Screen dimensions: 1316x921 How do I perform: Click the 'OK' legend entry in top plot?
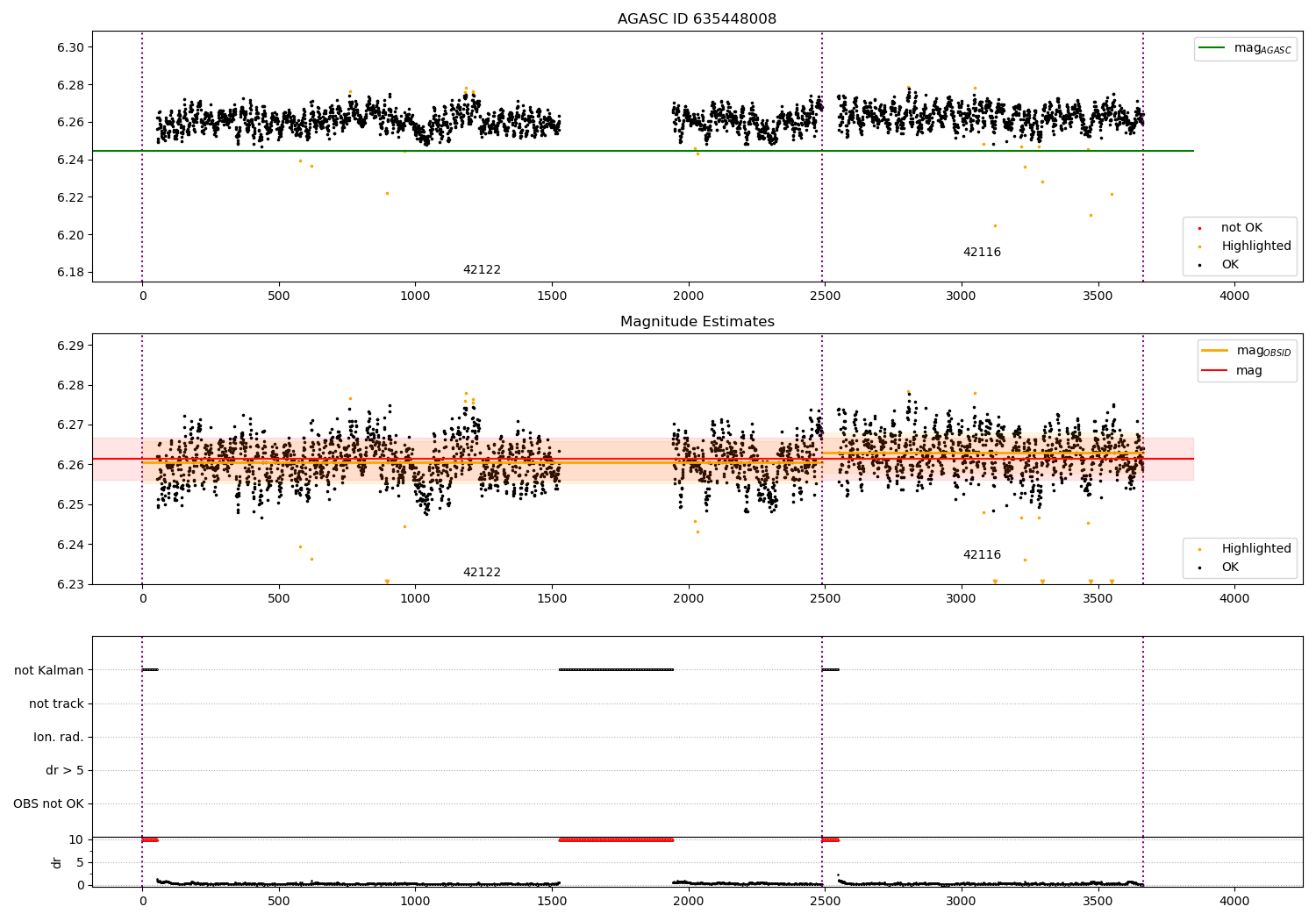(x=1230, y=265)
